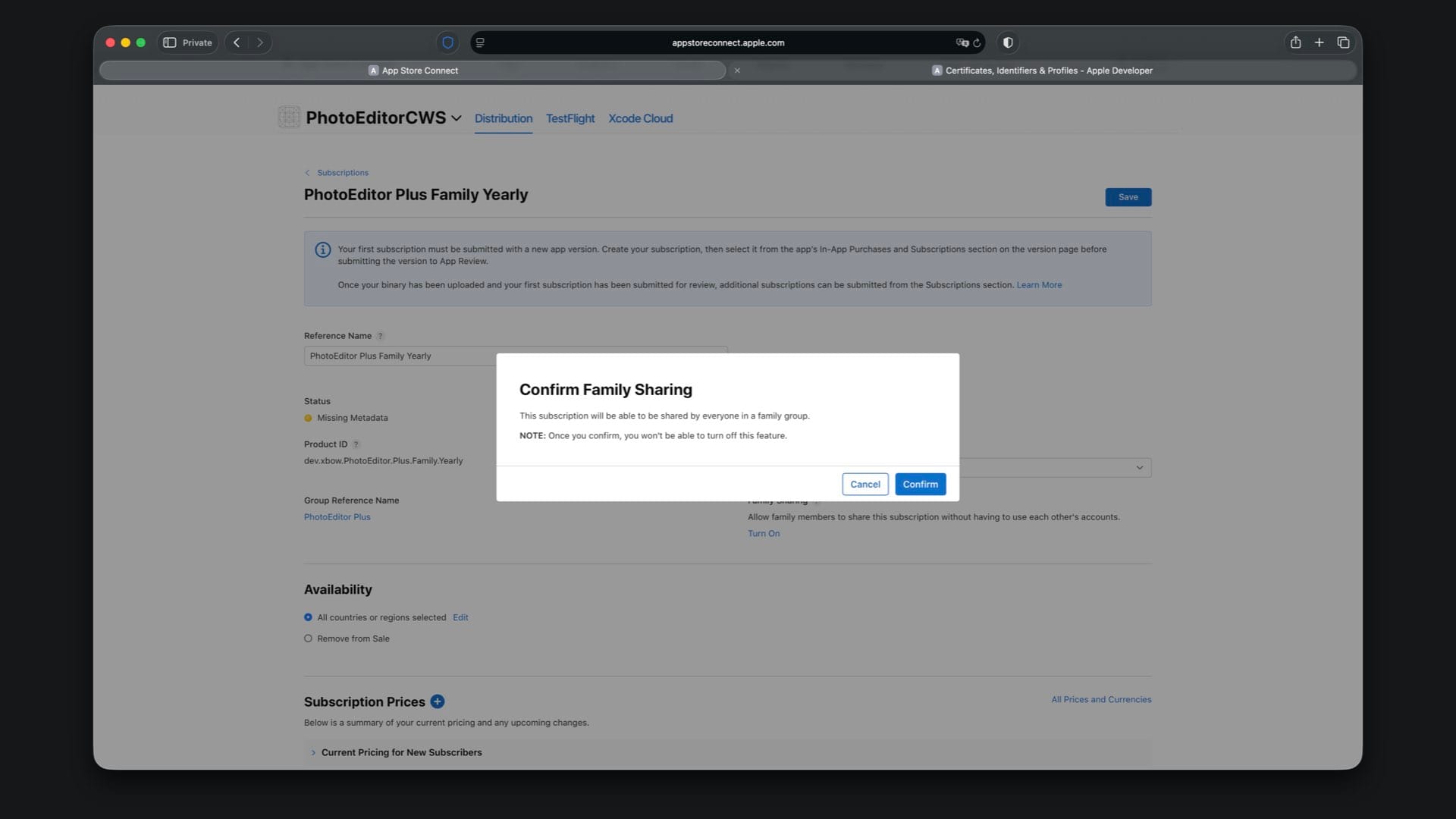This screenshot has width=1456, height=819.
Task: Go back with the browser back arrow
Action: pyautogui.click(x=237, y=42)
